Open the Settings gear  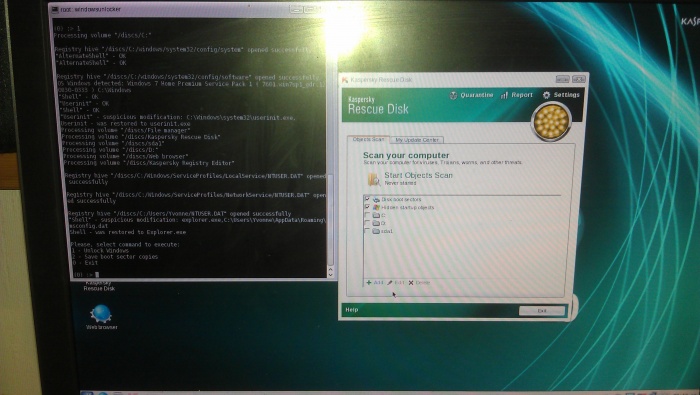(x=546, y=95)
